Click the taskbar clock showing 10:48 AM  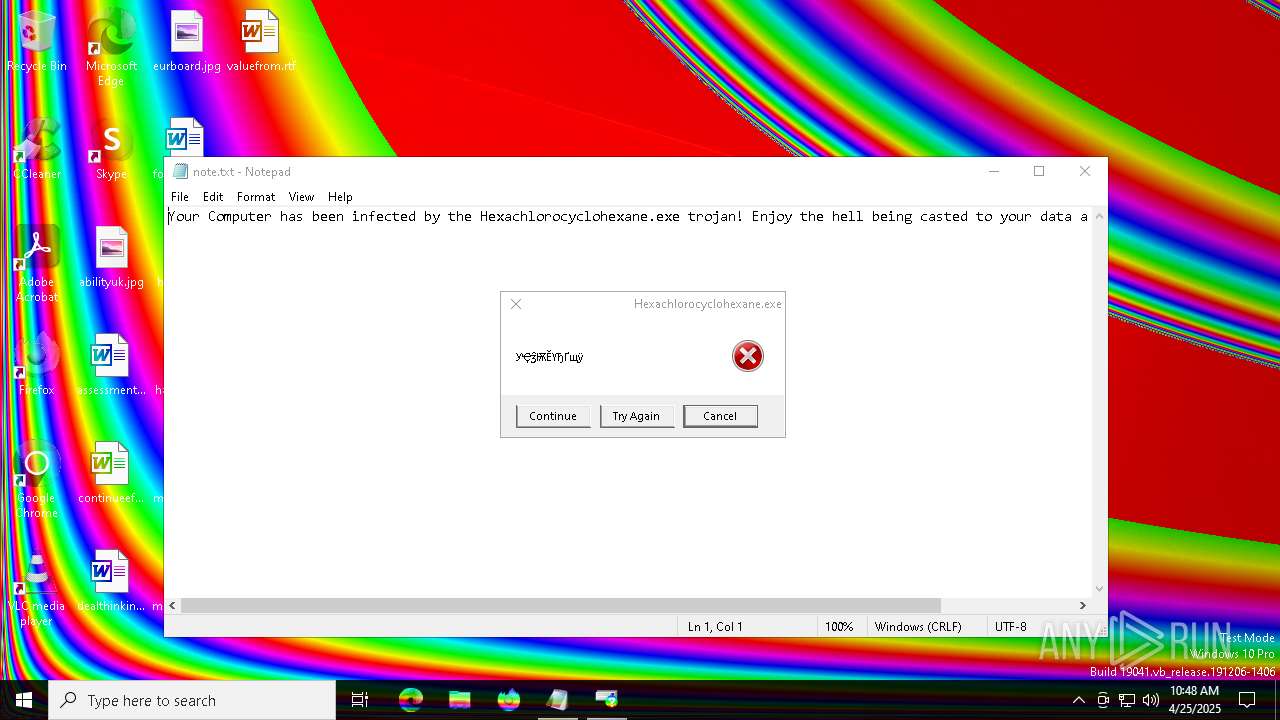[x=1194, y=700]
